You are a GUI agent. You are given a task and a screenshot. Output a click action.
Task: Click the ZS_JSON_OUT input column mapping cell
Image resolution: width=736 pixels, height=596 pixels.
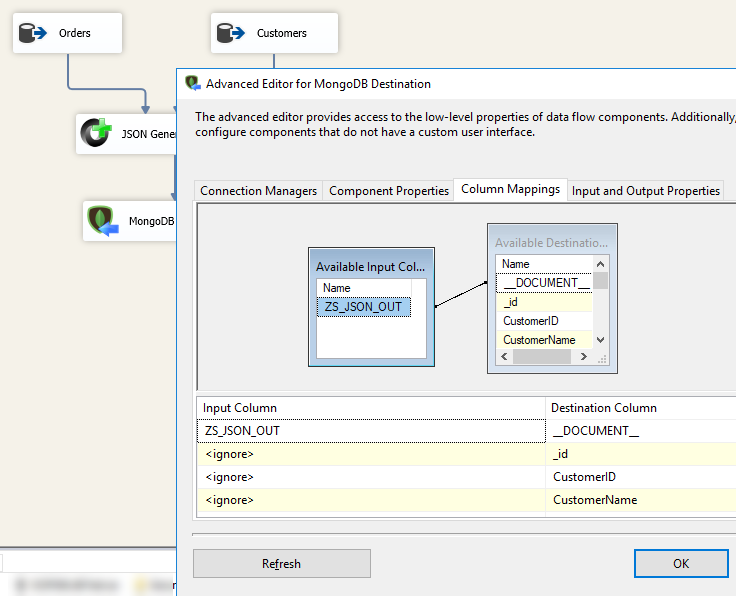tap(371, 431)
